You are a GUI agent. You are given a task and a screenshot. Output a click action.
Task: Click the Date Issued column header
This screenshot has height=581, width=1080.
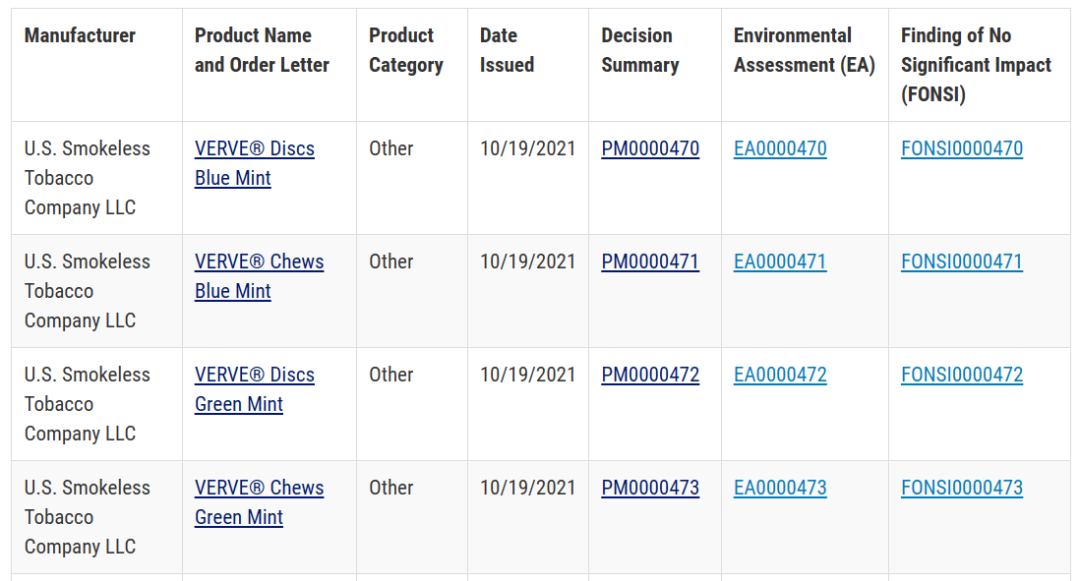coord(507,50)
